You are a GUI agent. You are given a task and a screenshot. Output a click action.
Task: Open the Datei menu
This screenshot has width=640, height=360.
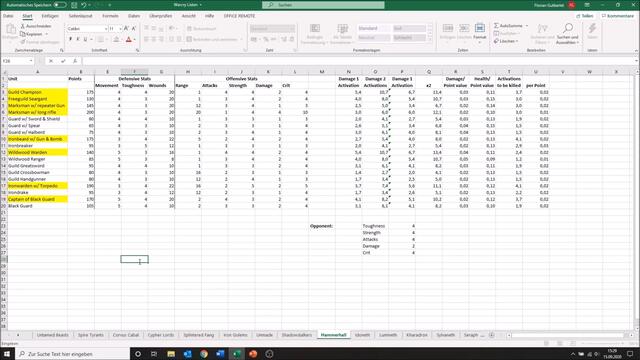point(8,16)
